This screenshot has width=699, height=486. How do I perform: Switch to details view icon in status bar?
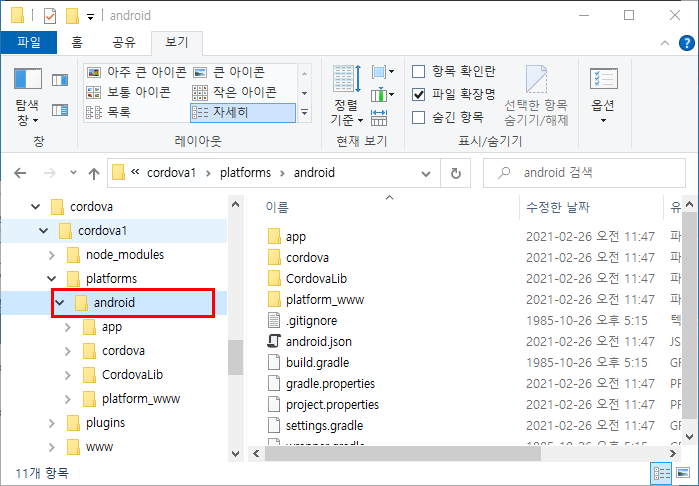pyautogui.click(x=662, y=474)
